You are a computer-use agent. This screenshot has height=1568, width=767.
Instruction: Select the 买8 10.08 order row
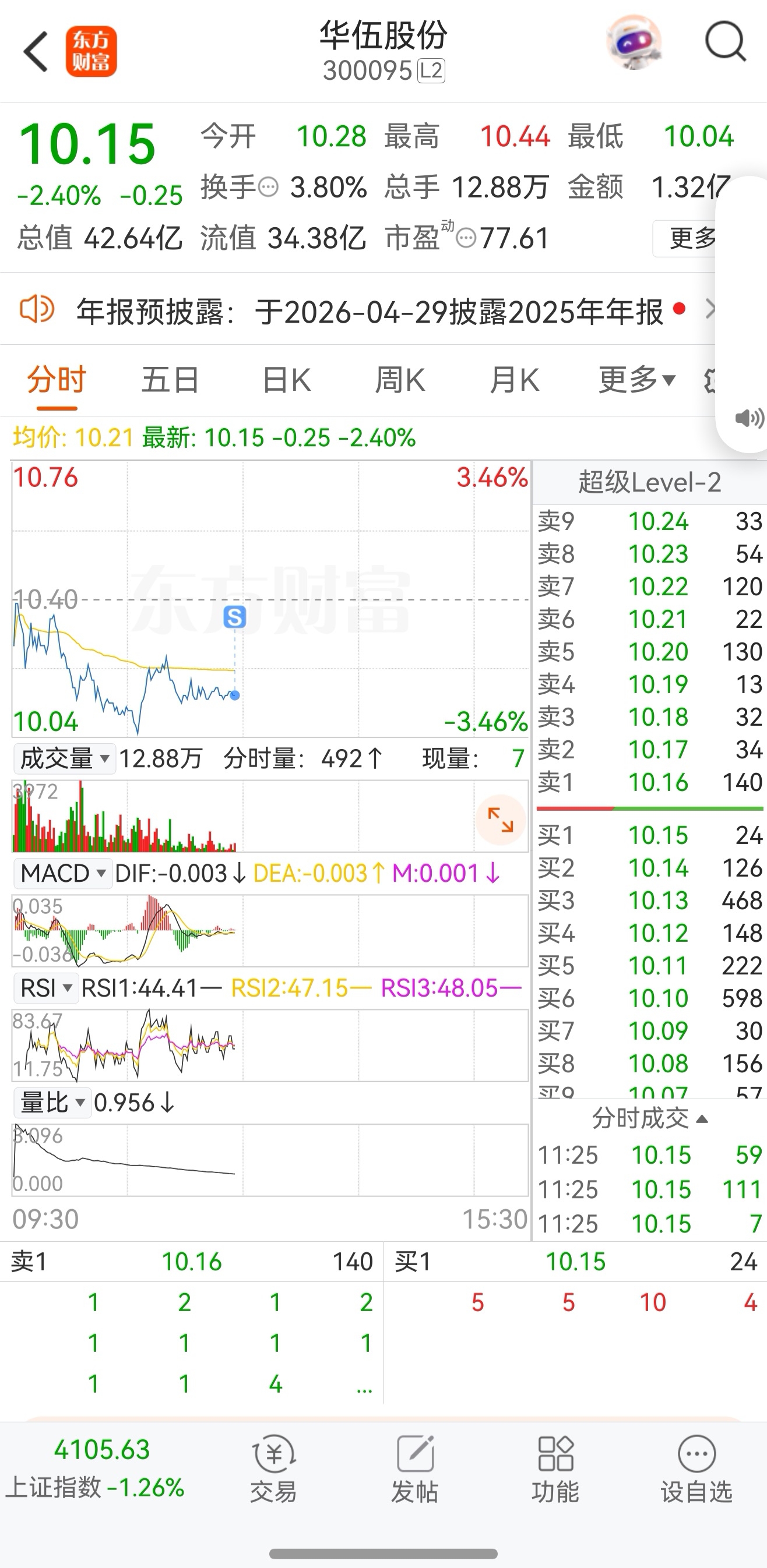click(649, 1064)
